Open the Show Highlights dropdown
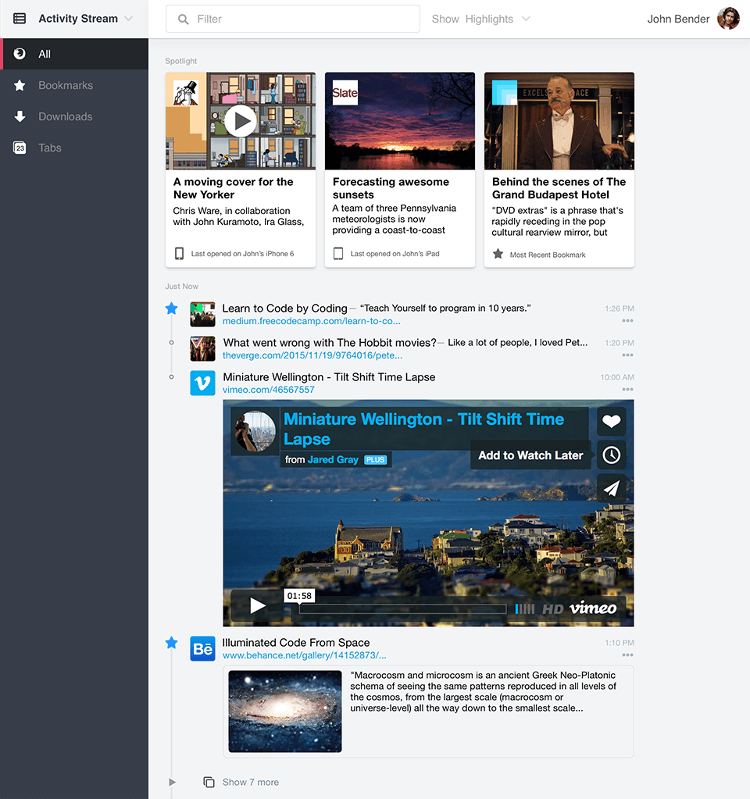The width and height of the screenshot is (750, 799). [x=481, y=19]
